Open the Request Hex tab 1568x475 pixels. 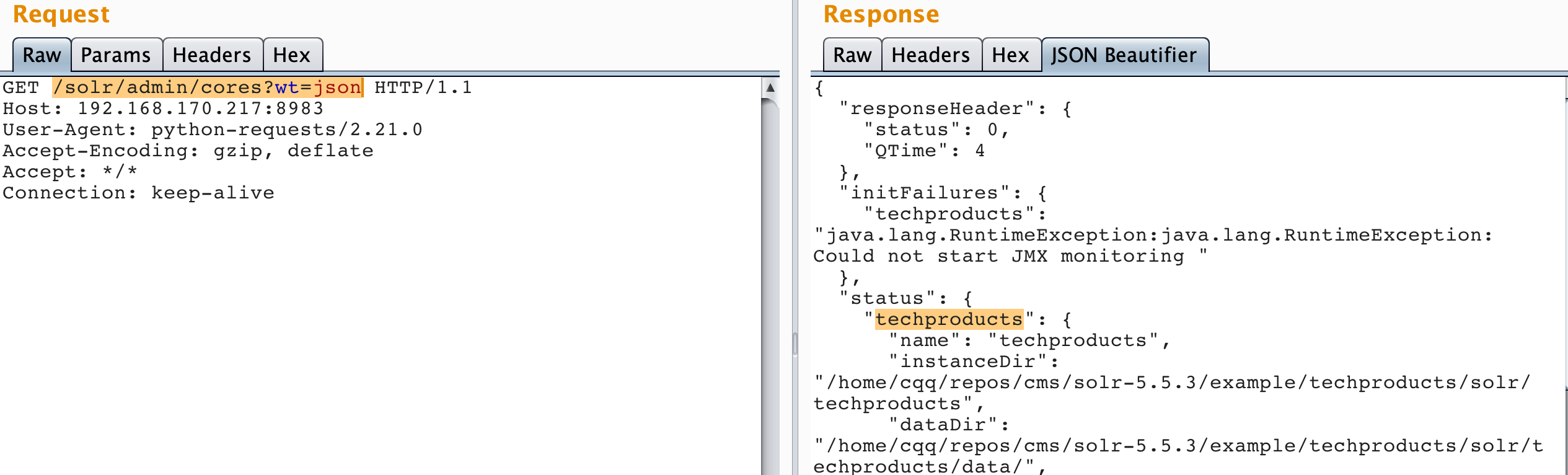(292, 55)
